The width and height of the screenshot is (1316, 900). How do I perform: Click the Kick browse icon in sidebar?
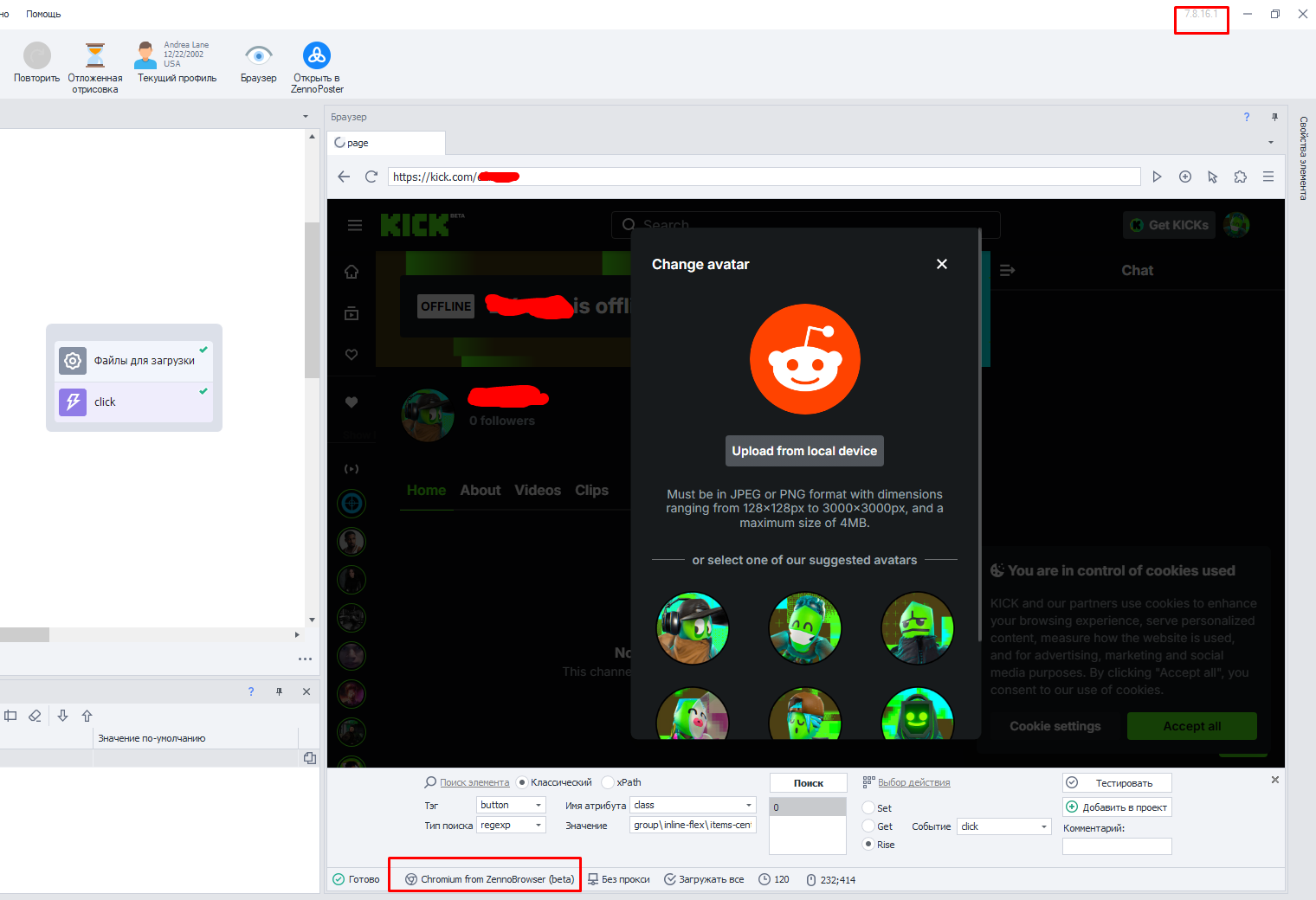tap(352, 313)
